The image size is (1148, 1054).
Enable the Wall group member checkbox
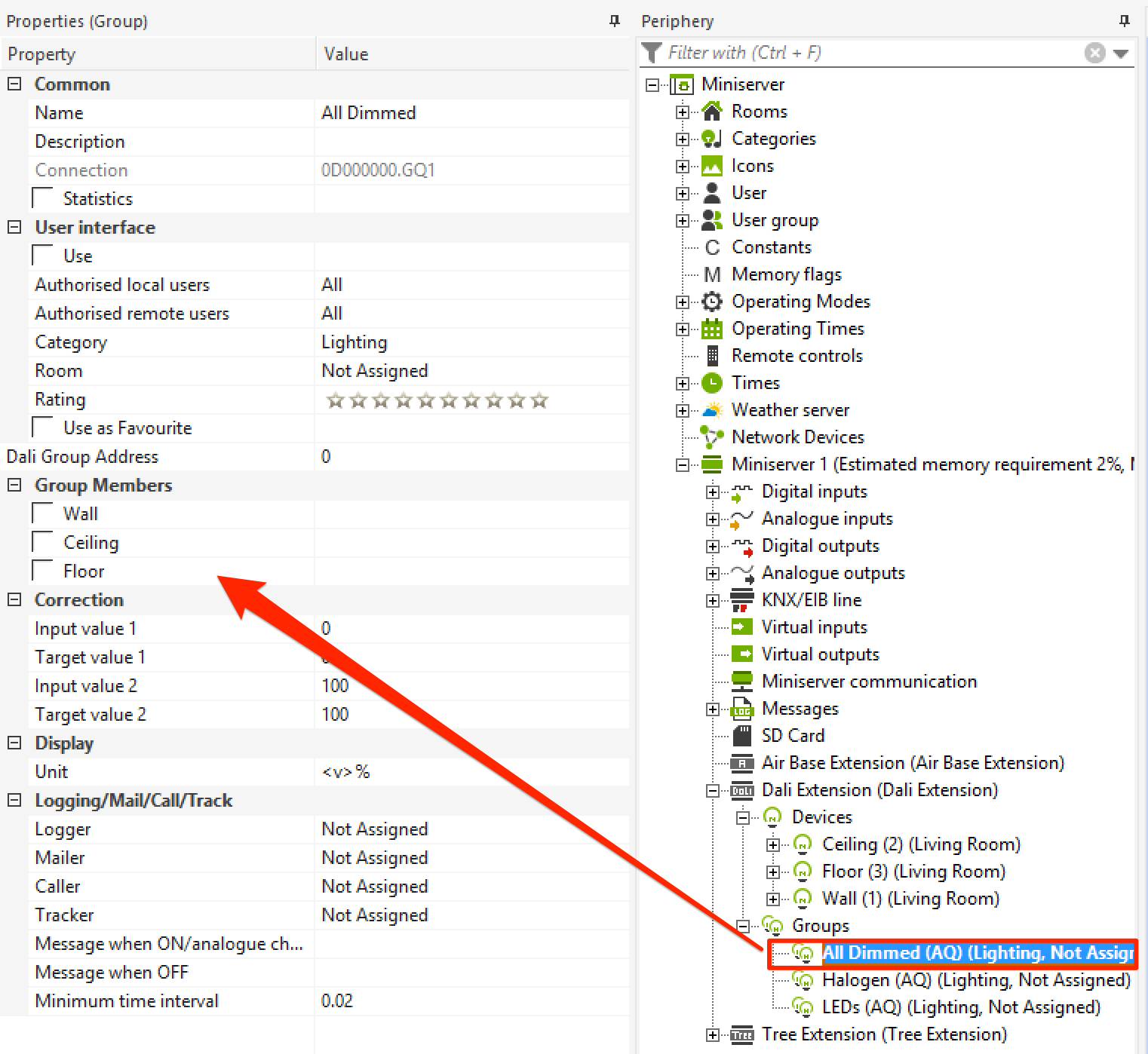coord(43,514)
